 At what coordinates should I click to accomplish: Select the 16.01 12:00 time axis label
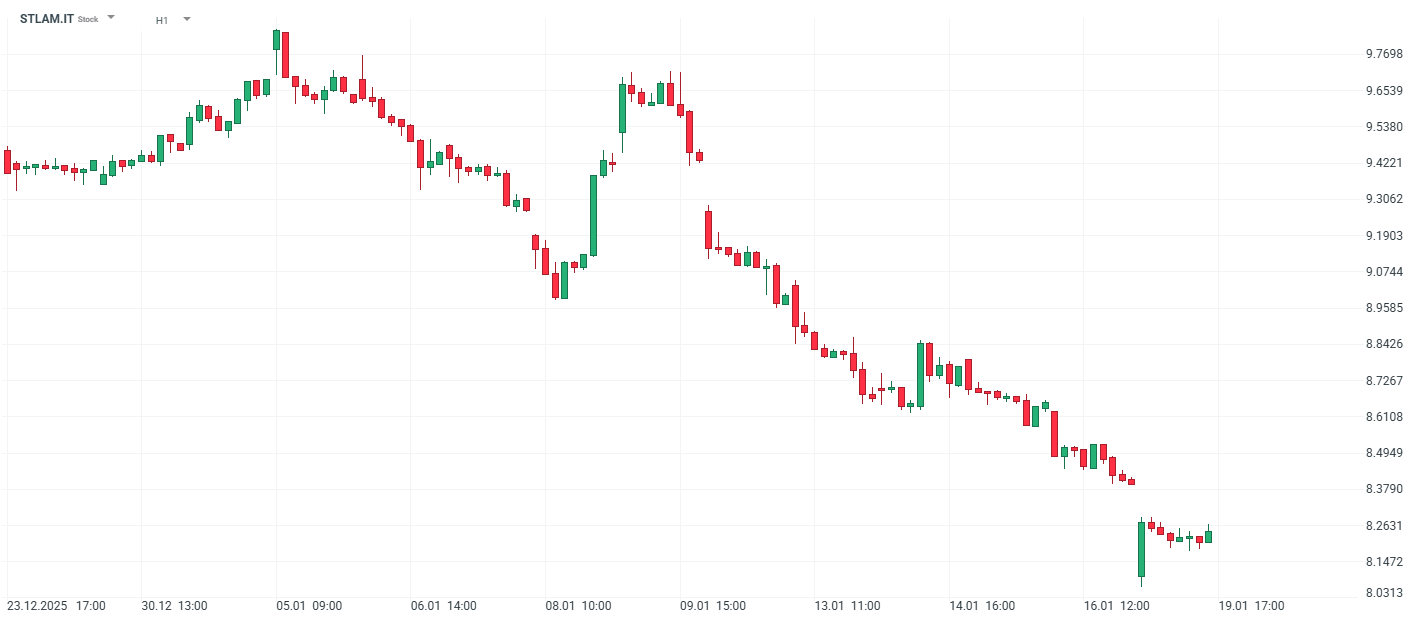pos(1117,606)
